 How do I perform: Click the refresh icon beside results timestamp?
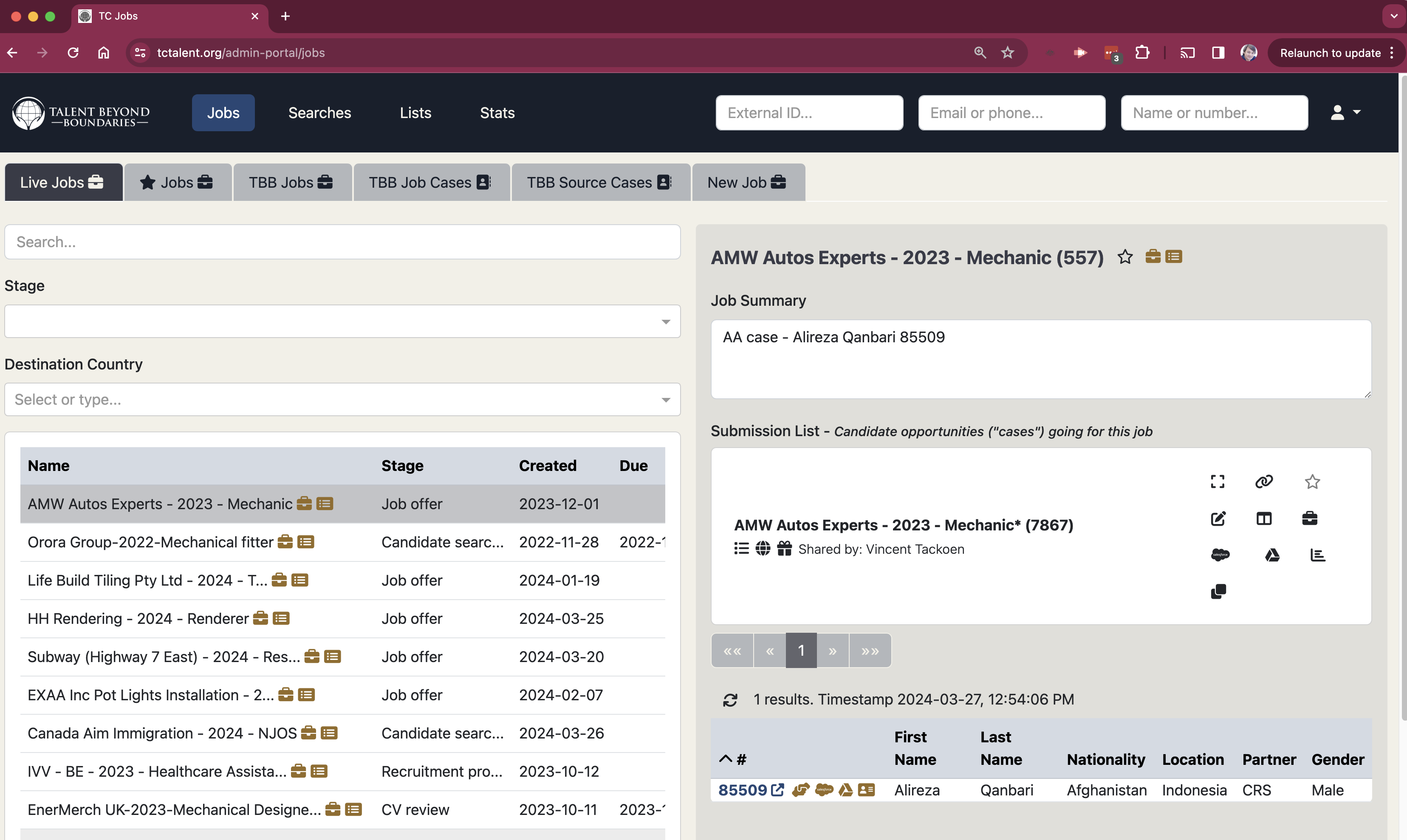point(730,700)
